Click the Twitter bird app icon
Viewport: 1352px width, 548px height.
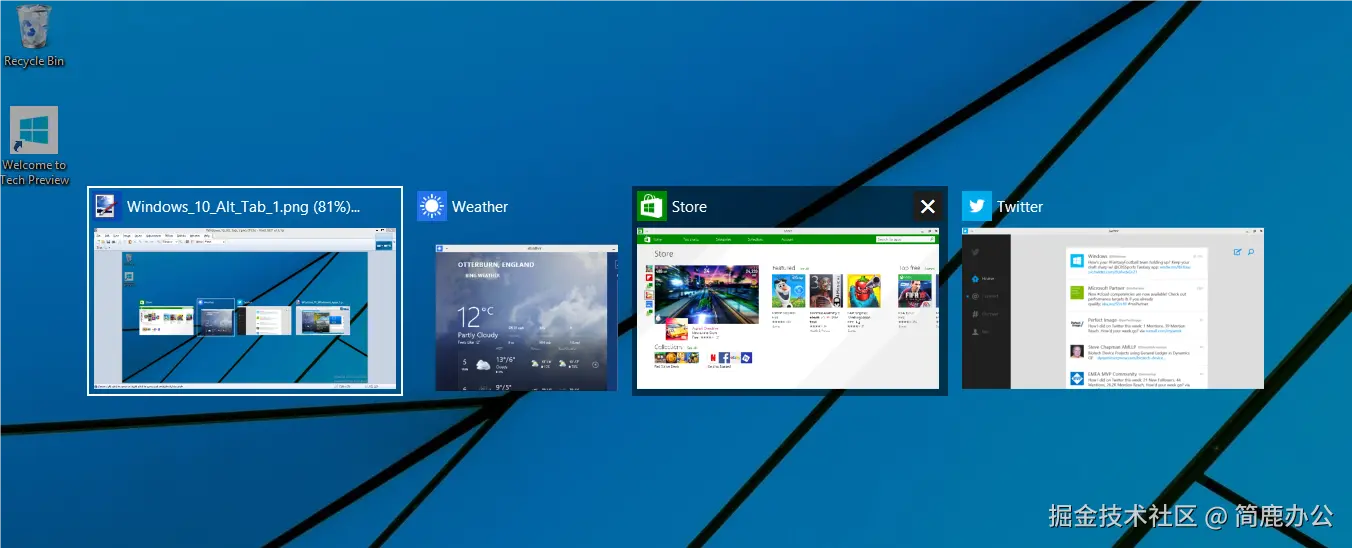[977, 207]
